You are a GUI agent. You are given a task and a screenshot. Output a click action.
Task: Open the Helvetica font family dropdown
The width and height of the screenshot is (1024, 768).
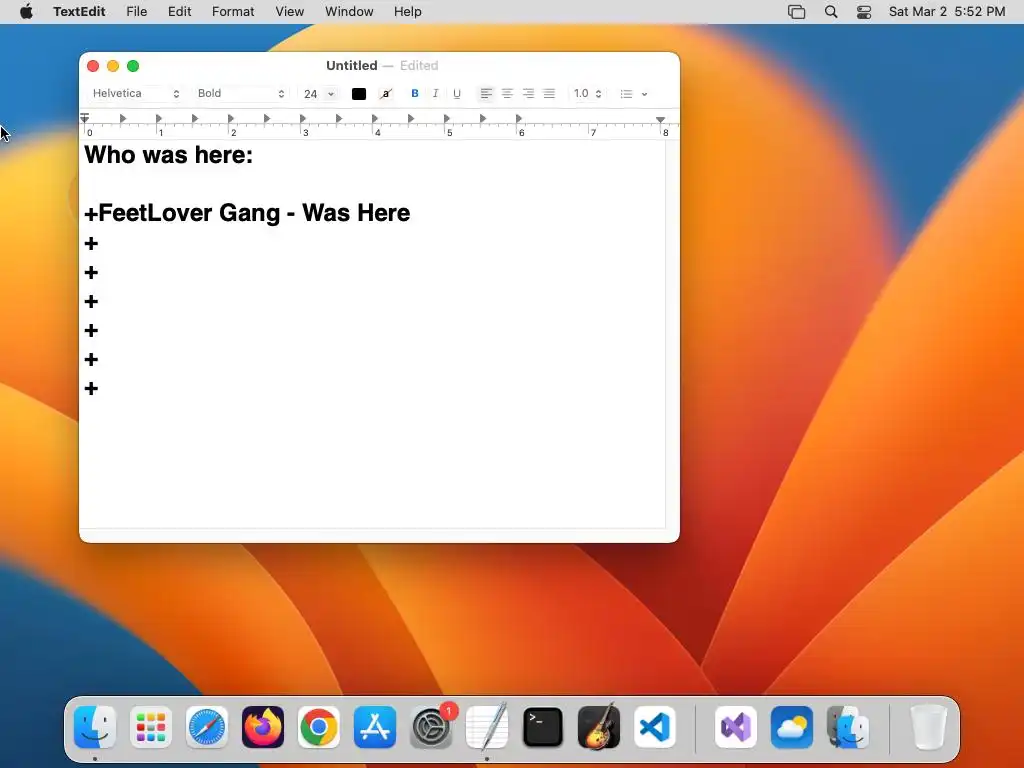pyautogui.click(x=135, y=93)
